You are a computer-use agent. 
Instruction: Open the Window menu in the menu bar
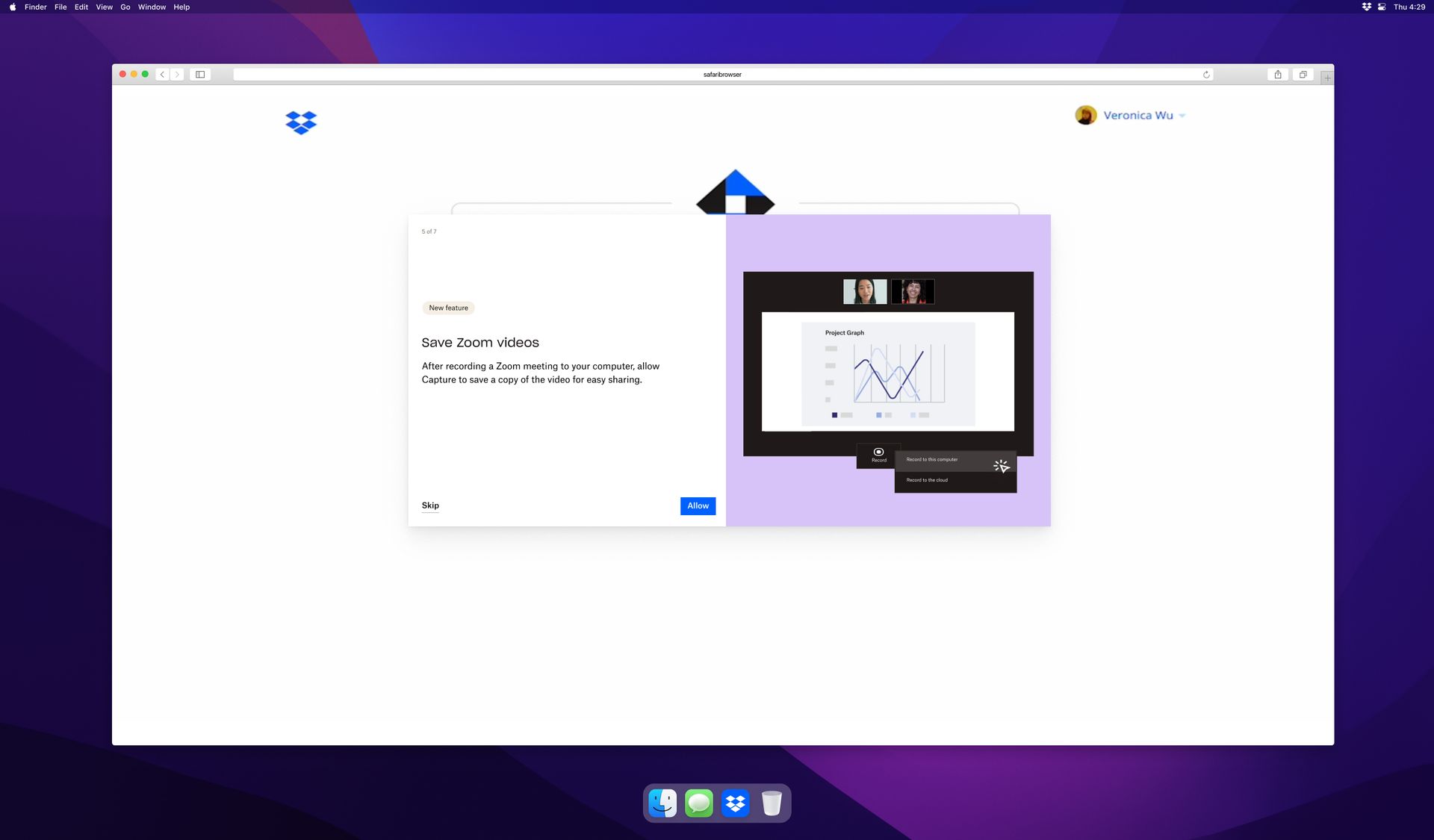[152, 7]
